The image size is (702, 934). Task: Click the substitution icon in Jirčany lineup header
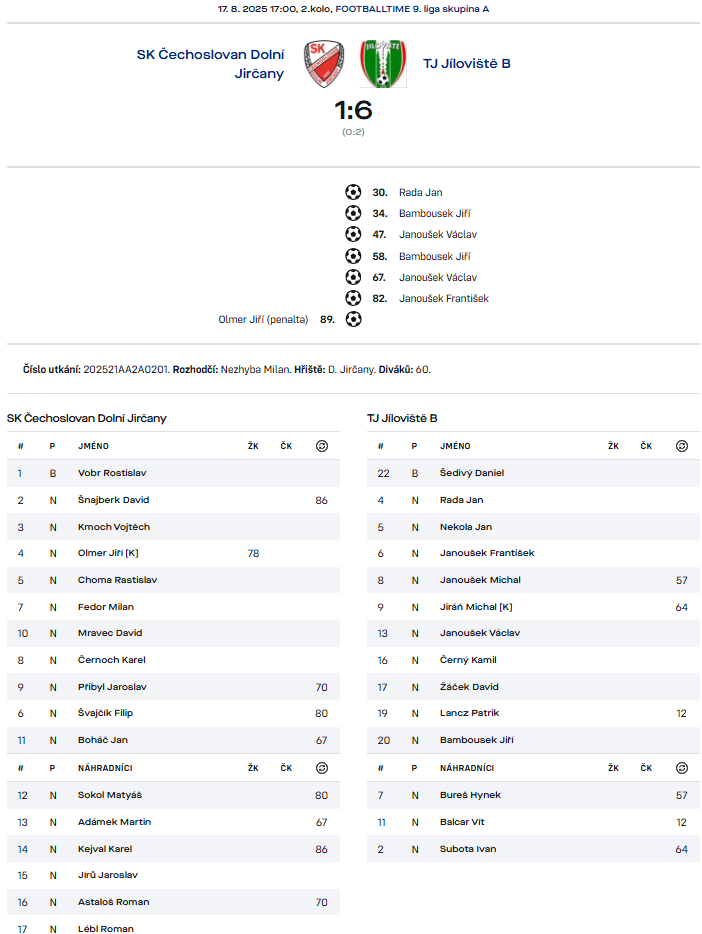point(321,446)
